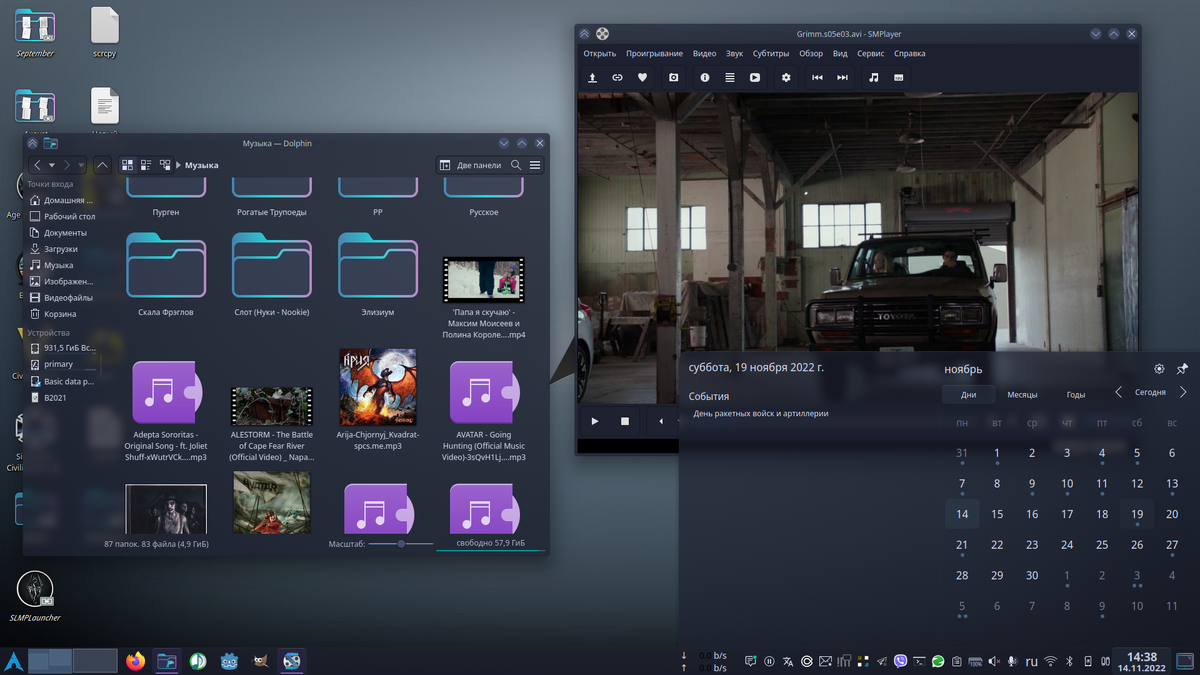This screenshot has width=1200, height=675.
Task: Stop playback with SMPlayer stop button
Action: click(625, 421)
